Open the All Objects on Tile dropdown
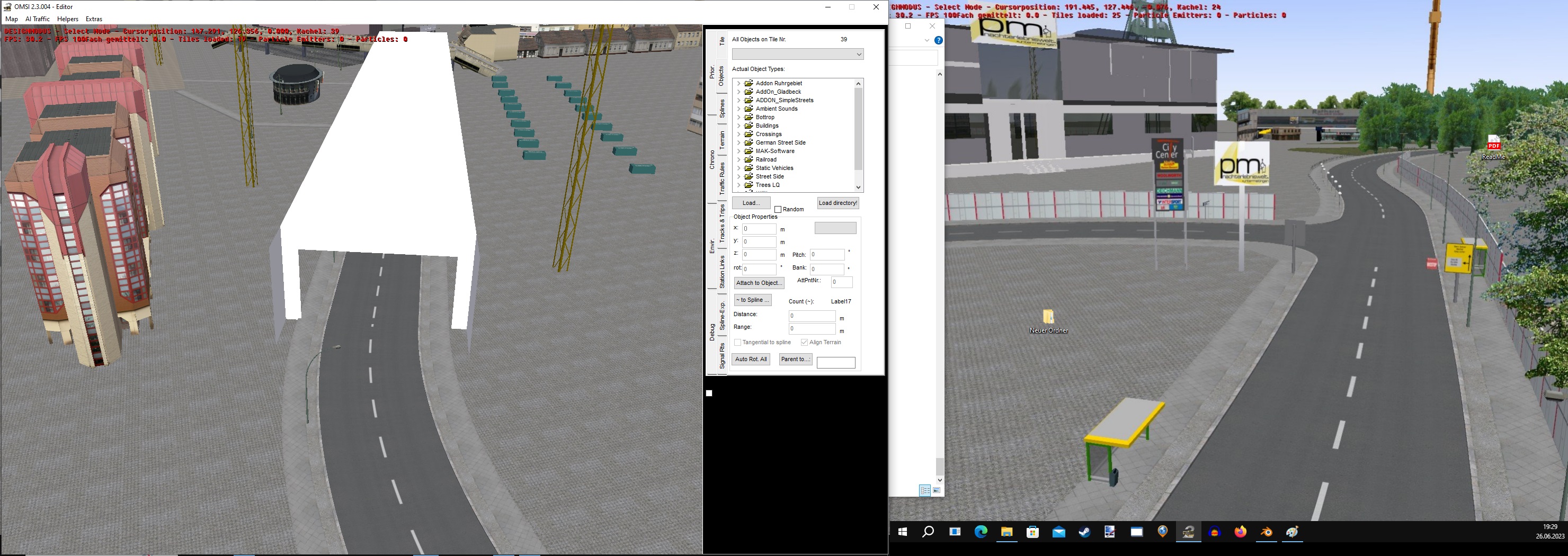Image resolution: width=1568 pixels, height=556 pixels. coord(797,55)
